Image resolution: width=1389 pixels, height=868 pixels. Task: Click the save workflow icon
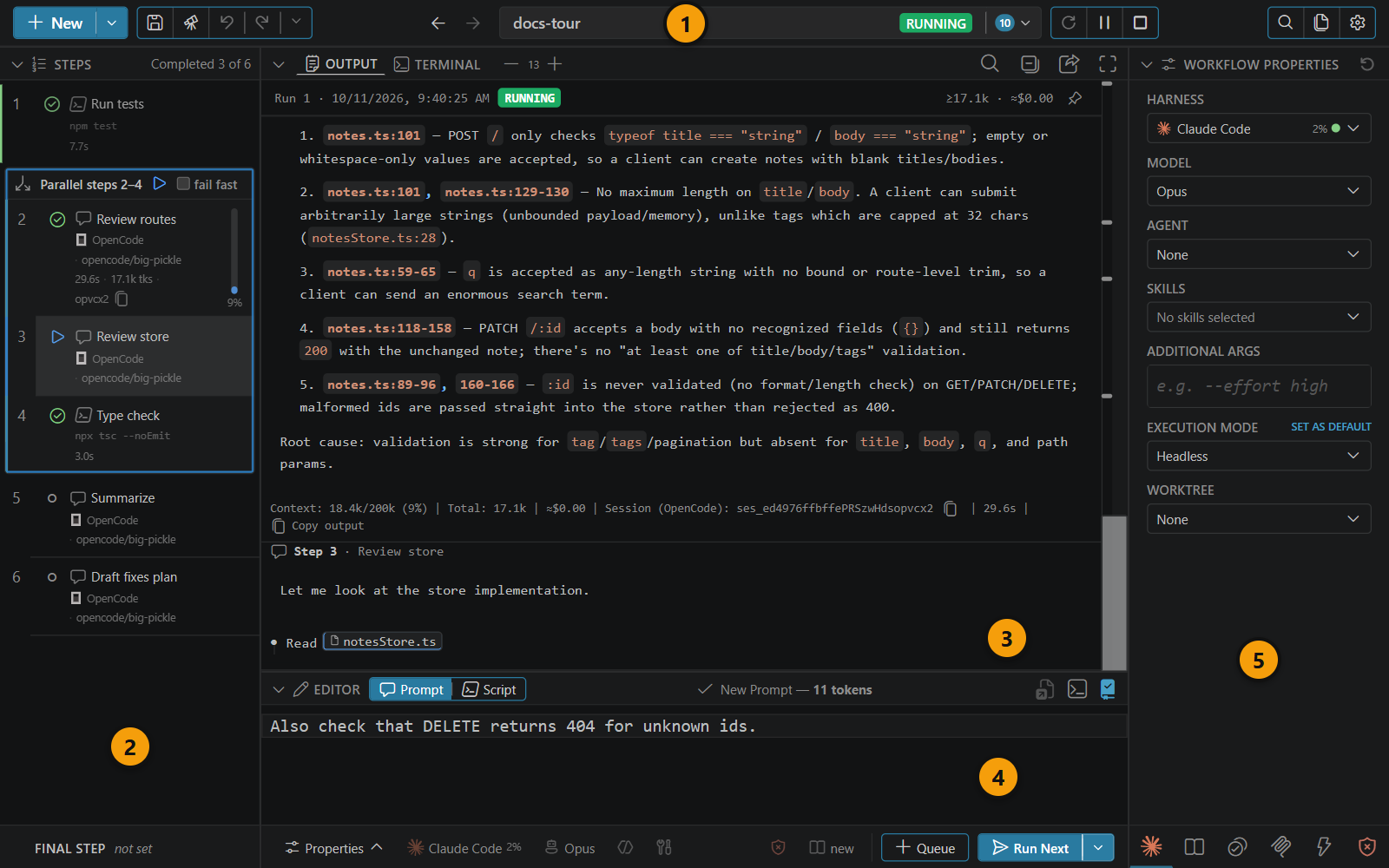point(155,23)
